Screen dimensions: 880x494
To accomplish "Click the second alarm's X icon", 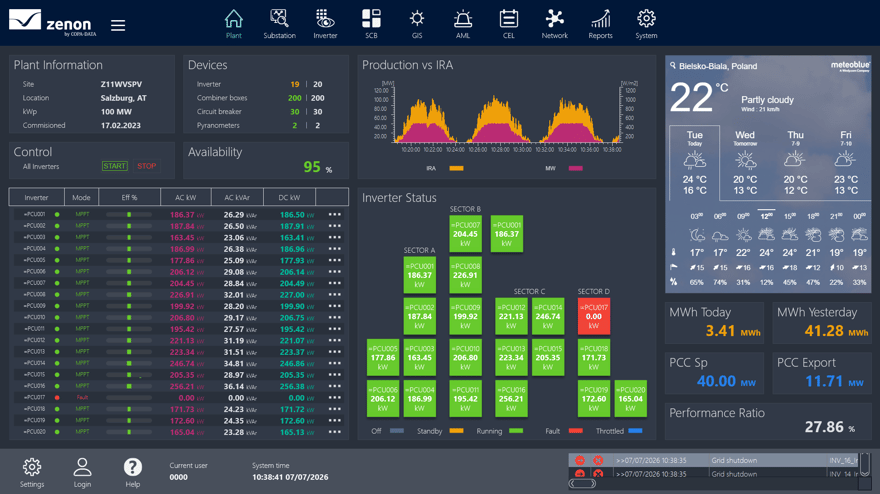I will coord(598,474).
